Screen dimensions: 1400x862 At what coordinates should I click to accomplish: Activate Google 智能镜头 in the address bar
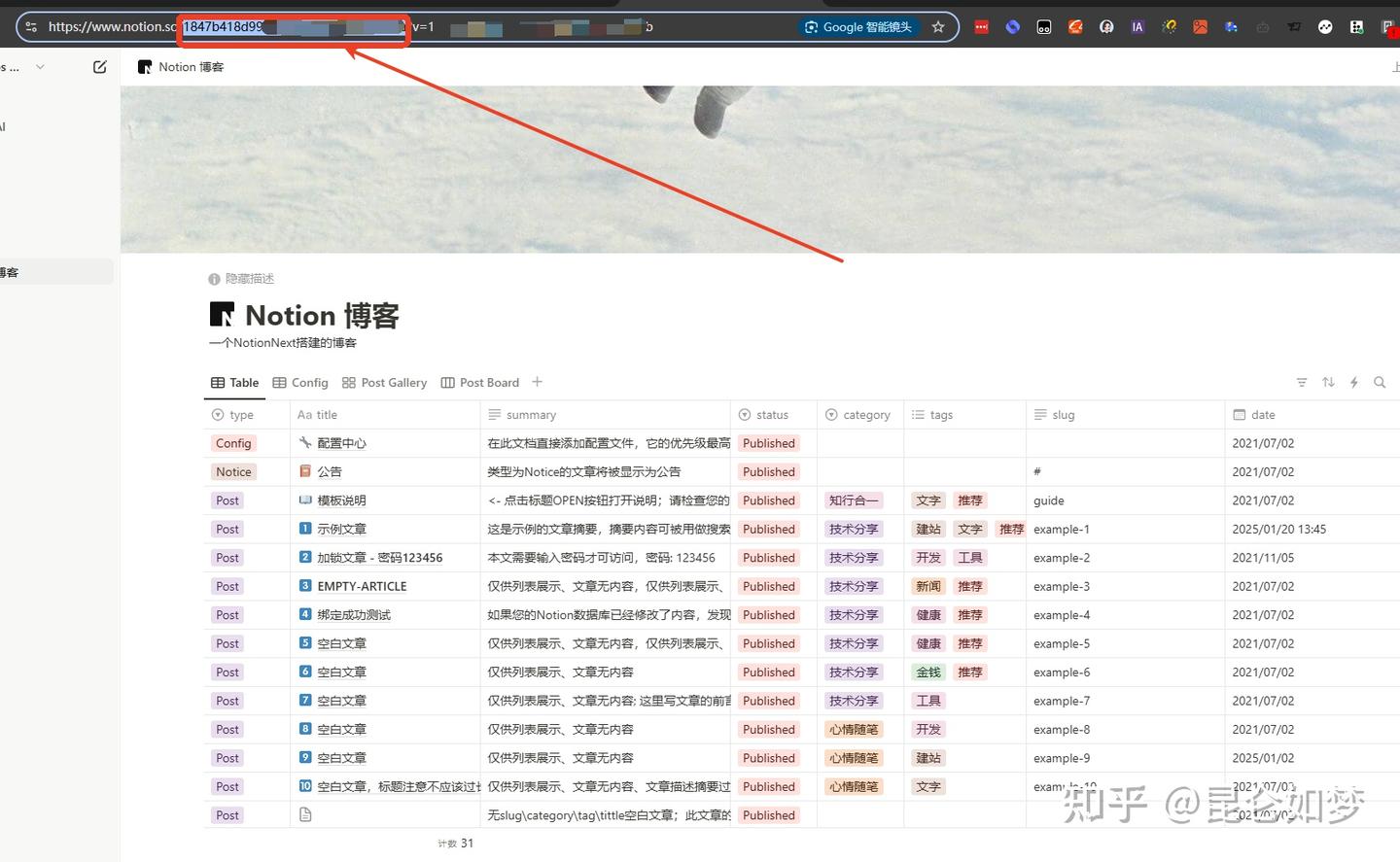click(858, 26)
